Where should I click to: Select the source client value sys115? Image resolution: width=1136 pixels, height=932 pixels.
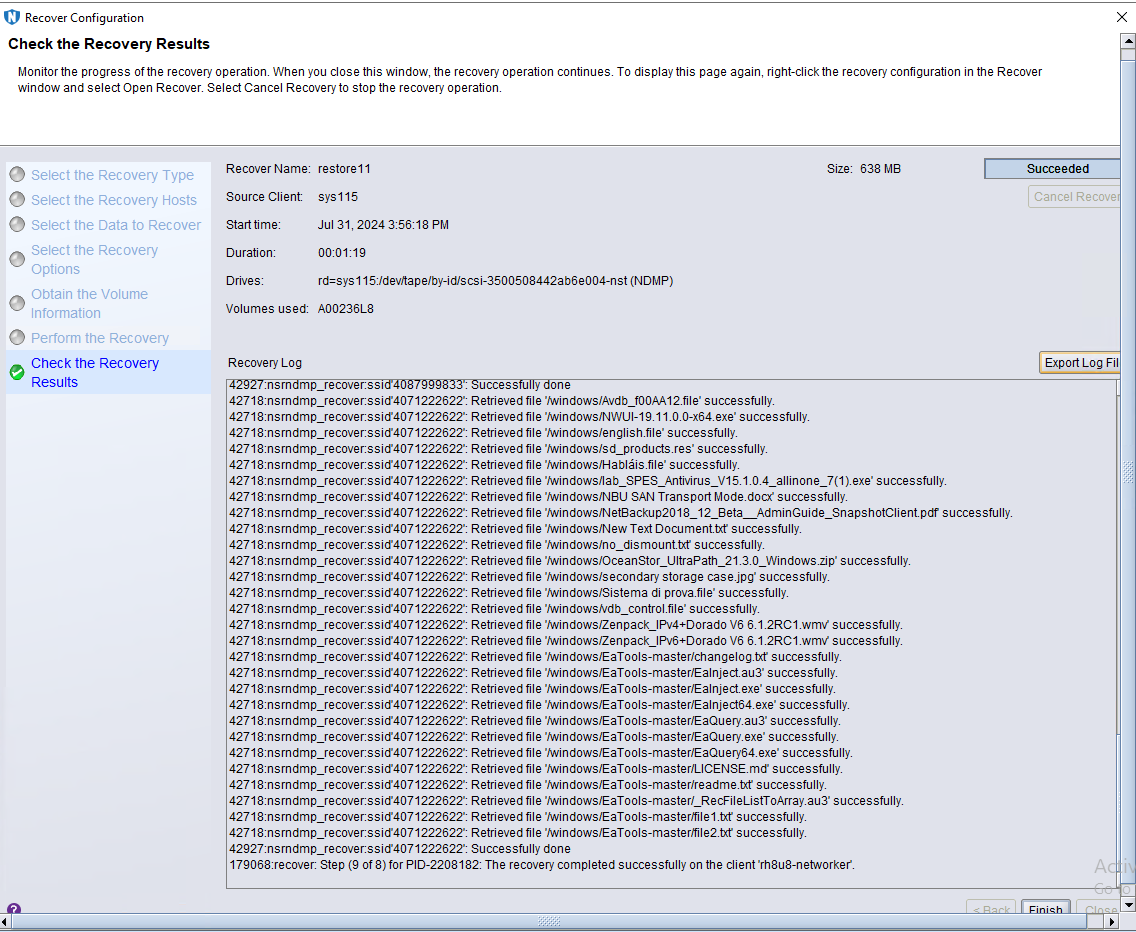click(x=338, y=196)
